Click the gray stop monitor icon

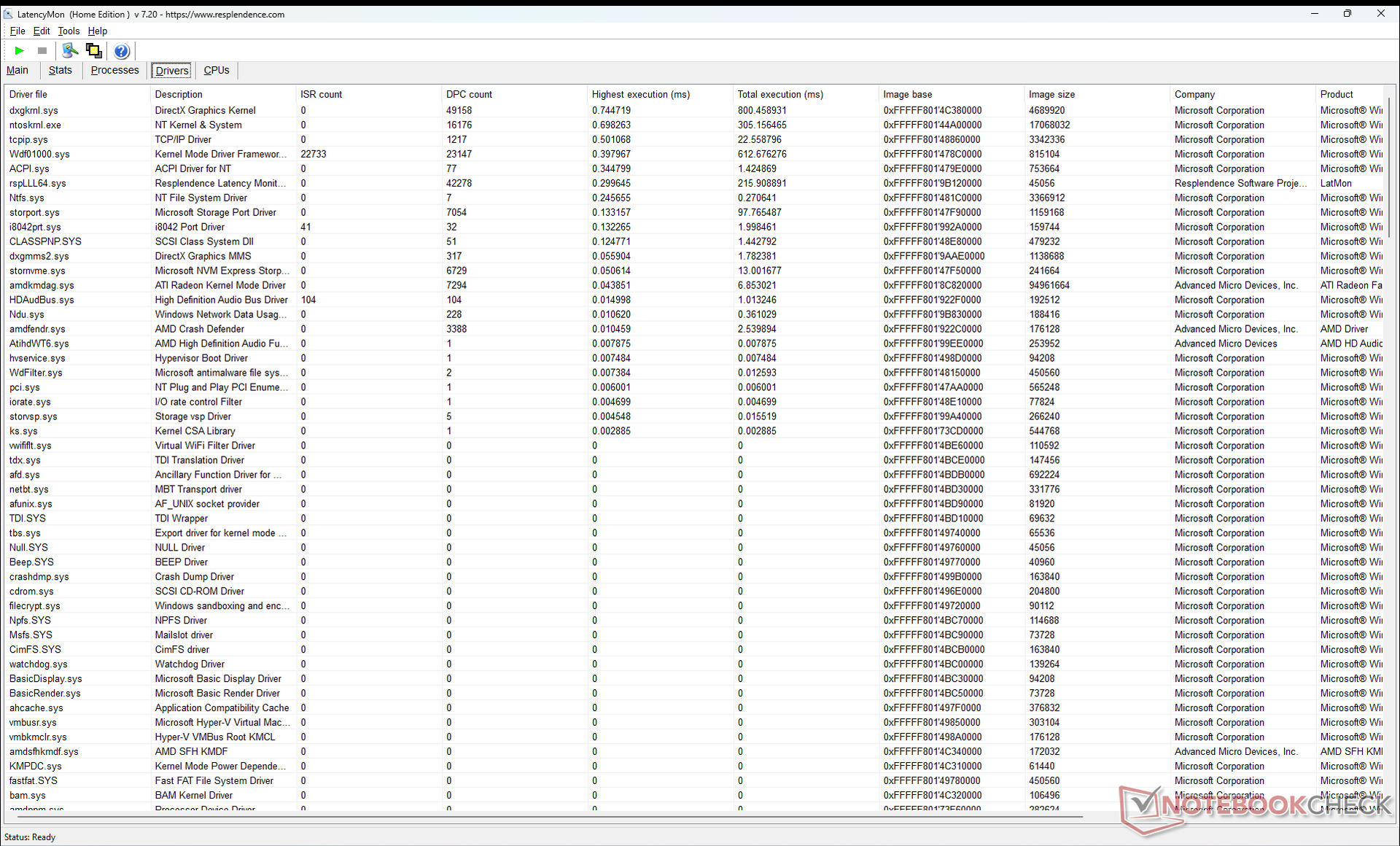[x=42, y=50]
